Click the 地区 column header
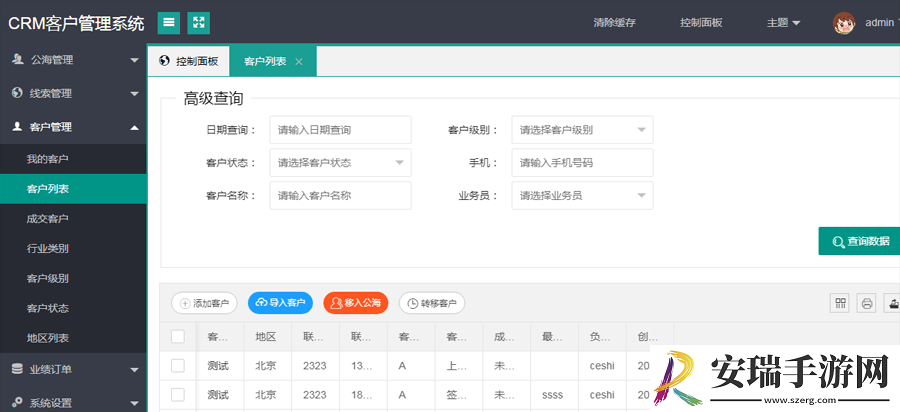Viewport: 900px width, 412px height. (x=267, y=337)
